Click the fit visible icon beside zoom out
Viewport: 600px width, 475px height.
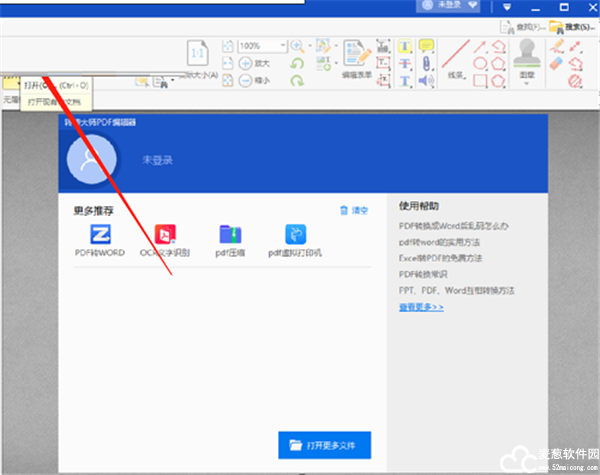pyautogui.click(x=228, y=80)
